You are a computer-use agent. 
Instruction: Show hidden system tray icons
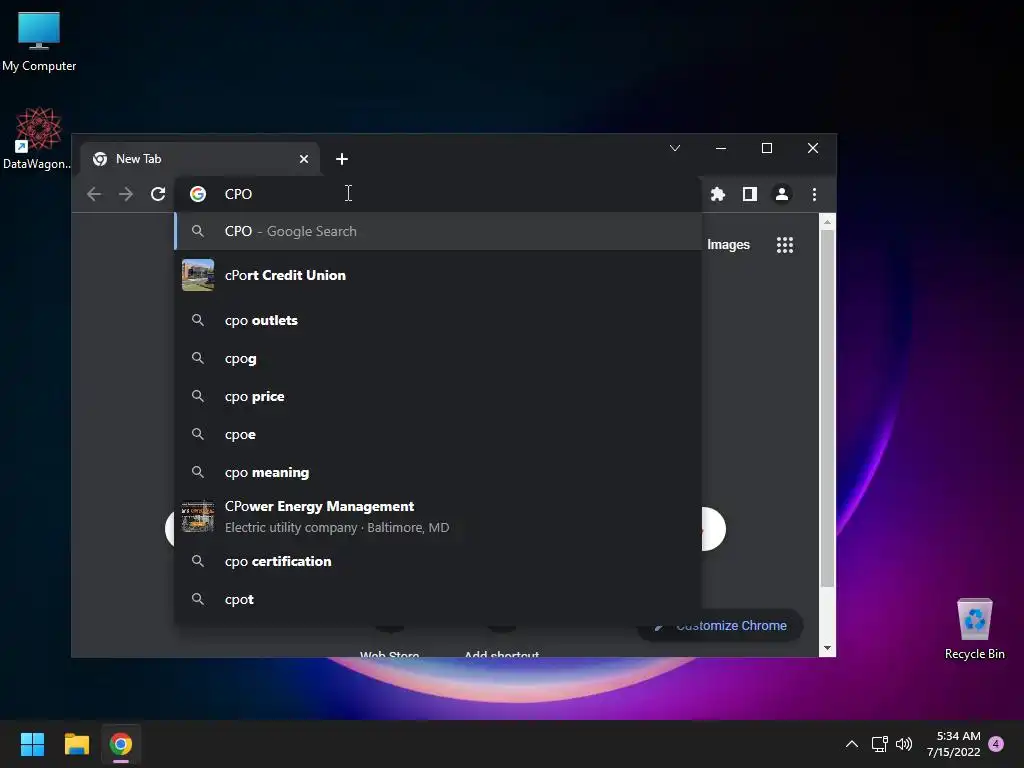tap(852, 744)
